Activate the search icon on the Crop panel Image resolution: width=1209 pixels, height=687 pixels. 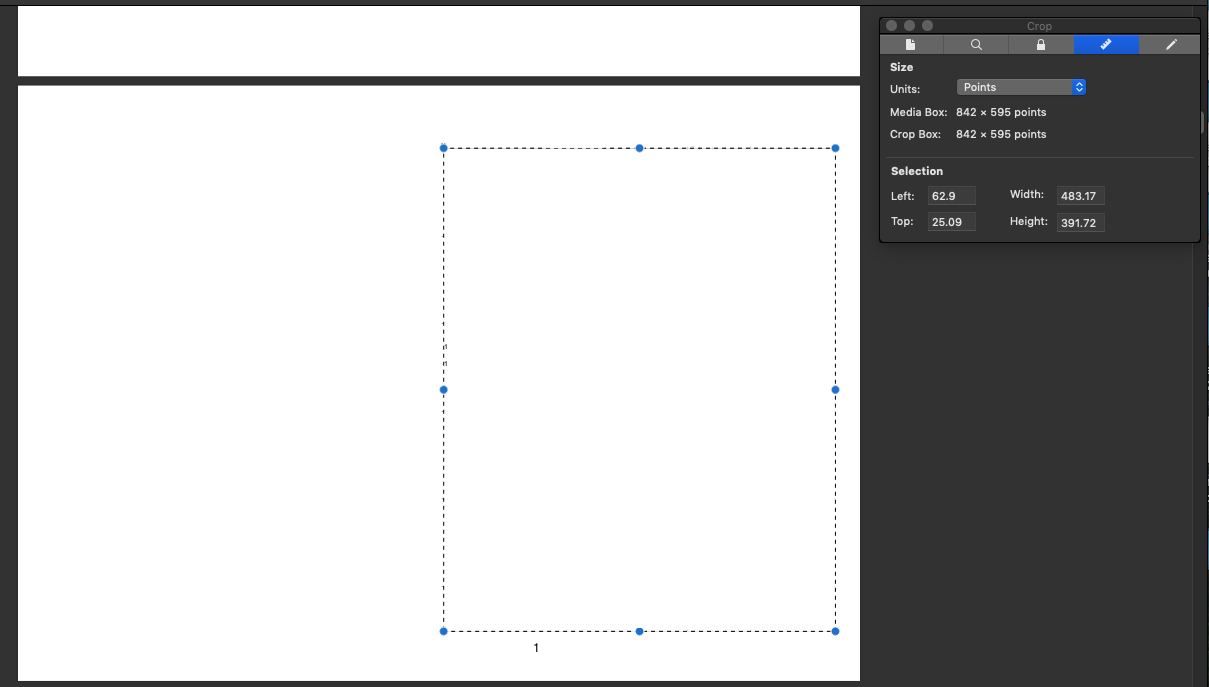[976, 44]
